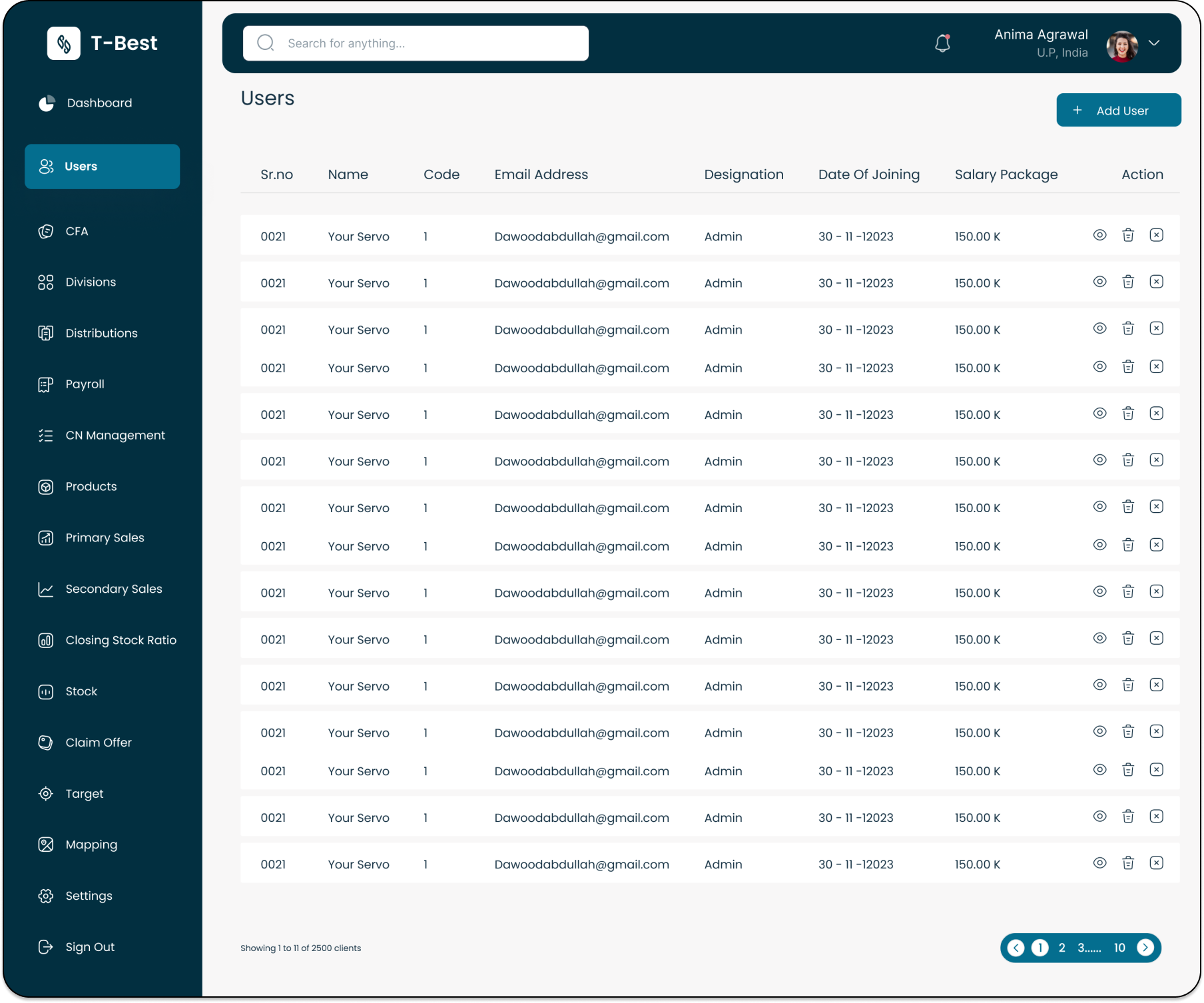Image resolution: width=1204 pixels, height=1003 pixels.
Task: Toggle view eye icon in first row
Action: click(1100, 235)
